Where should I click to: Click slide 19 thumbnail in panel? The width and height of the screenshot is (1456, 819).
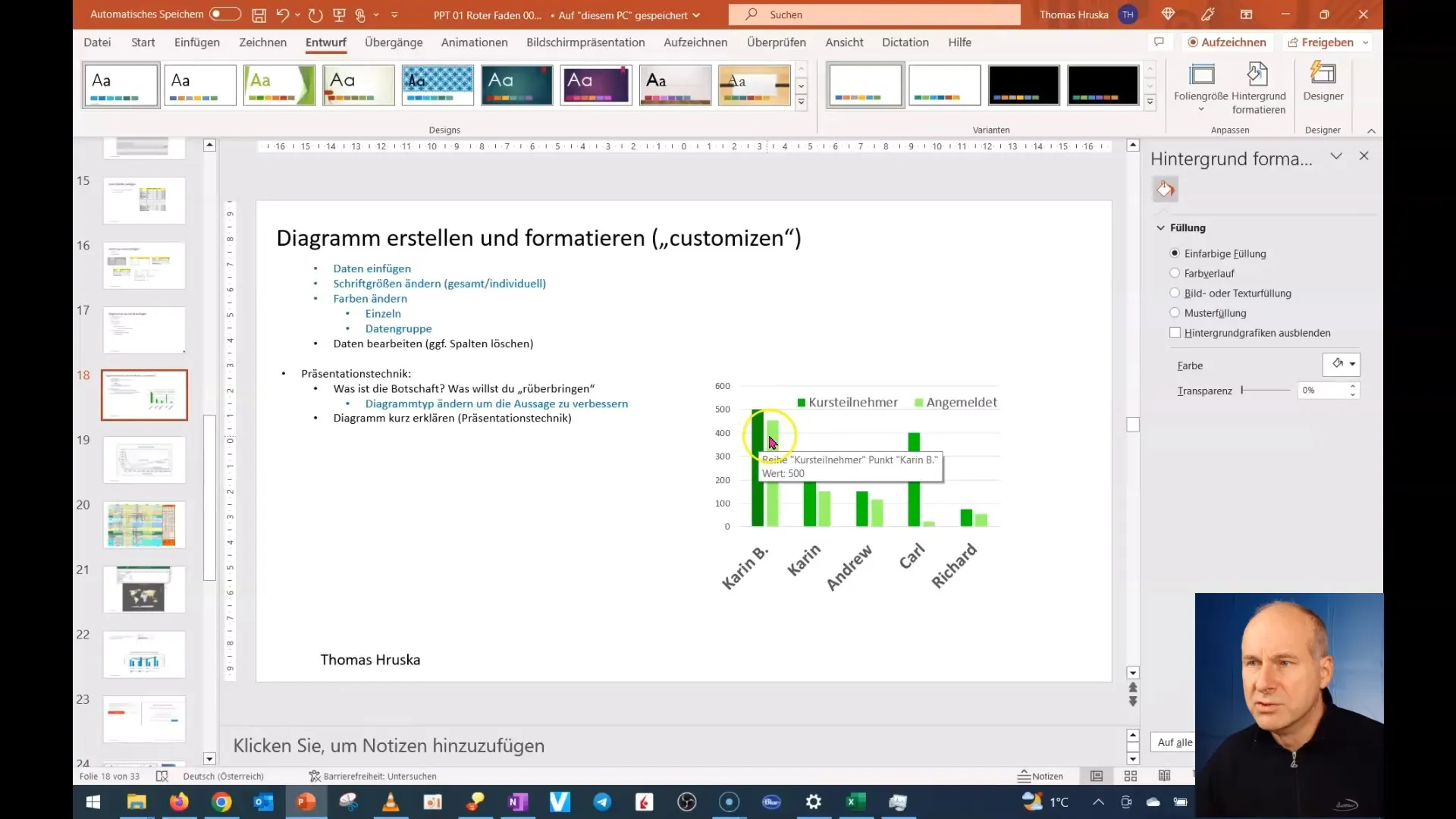click(x=144, y=459)
